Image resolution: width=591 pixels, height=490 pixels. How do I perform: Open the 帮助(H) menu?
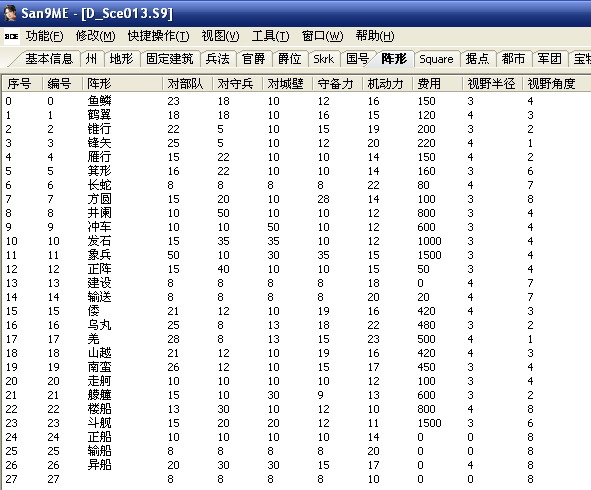click(375, 36)
